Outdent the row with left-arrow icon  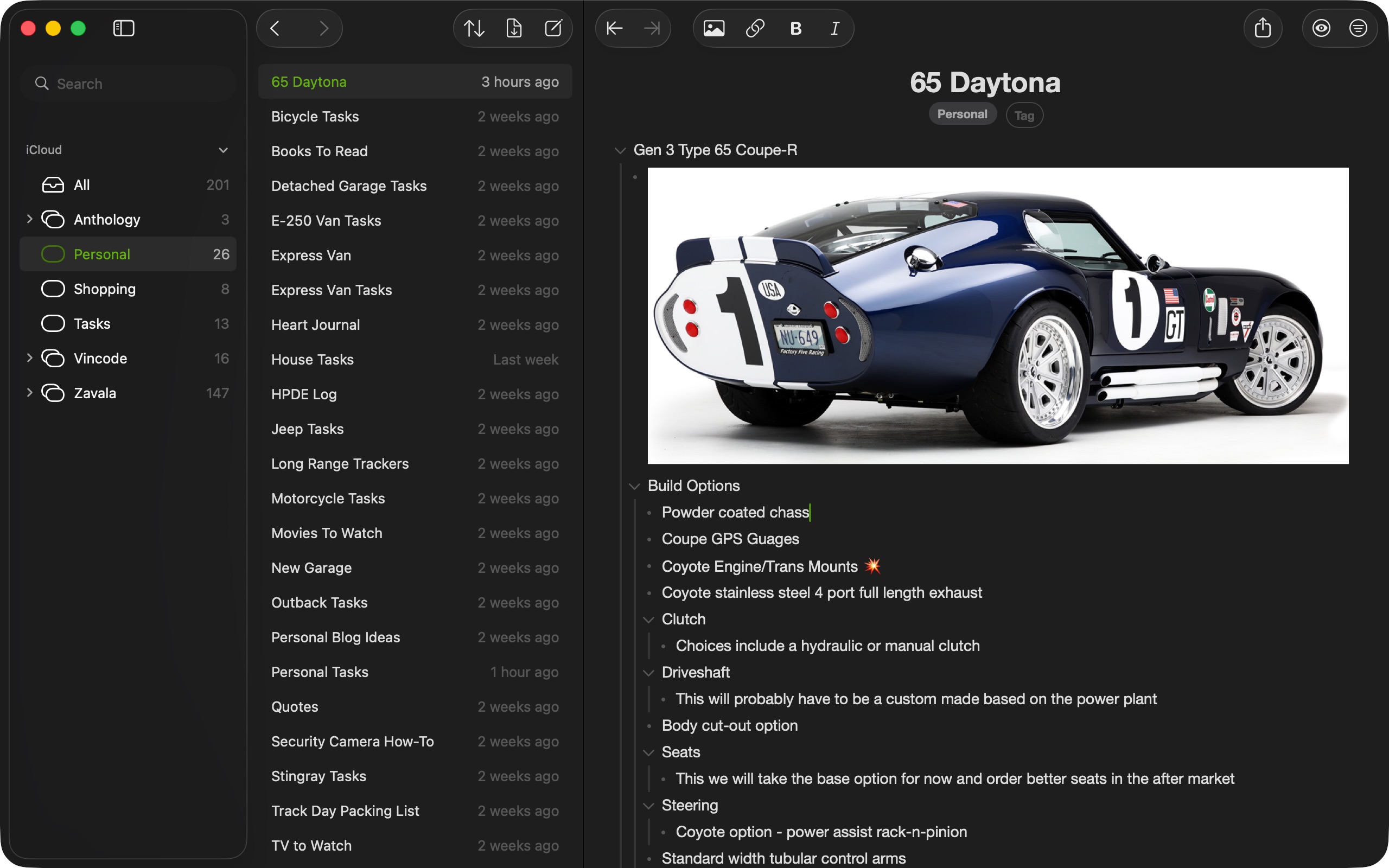point(615,28)
